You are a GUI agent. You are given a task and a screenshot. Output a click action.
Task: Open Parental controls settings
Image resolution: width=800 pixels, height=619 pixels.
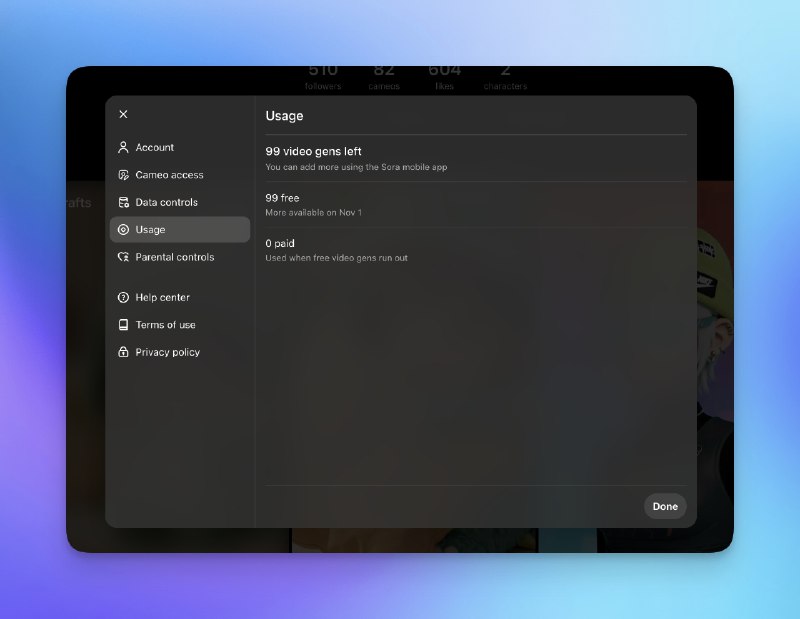[x=180, y=257]
